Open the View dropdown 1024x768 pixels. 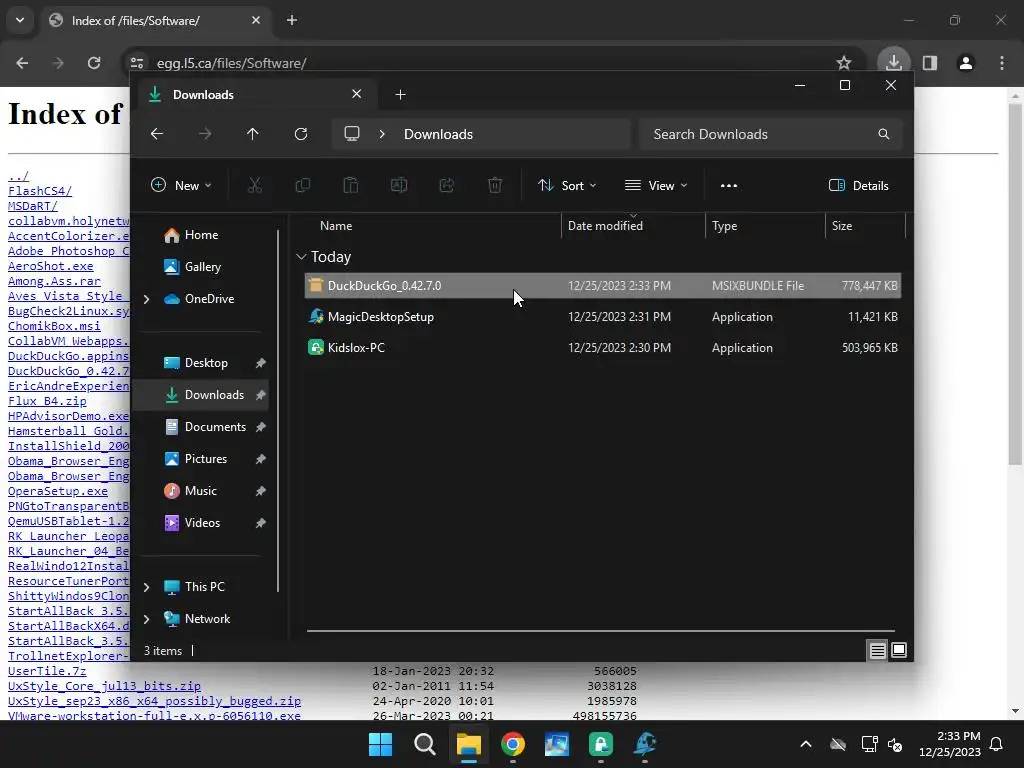tap(656, 185)
